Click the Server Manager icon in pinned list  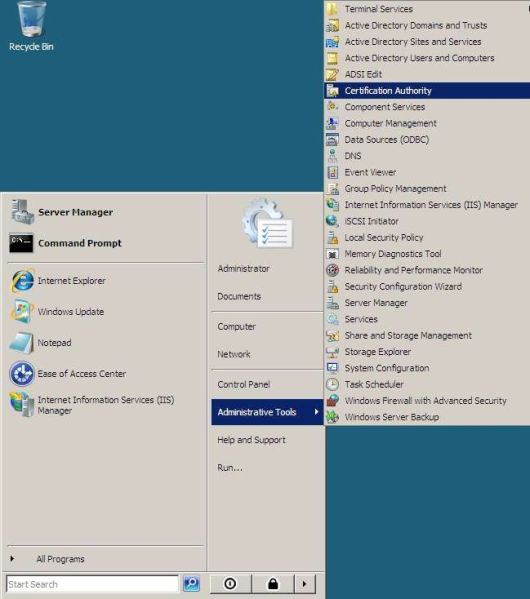(x=22, y=212)
